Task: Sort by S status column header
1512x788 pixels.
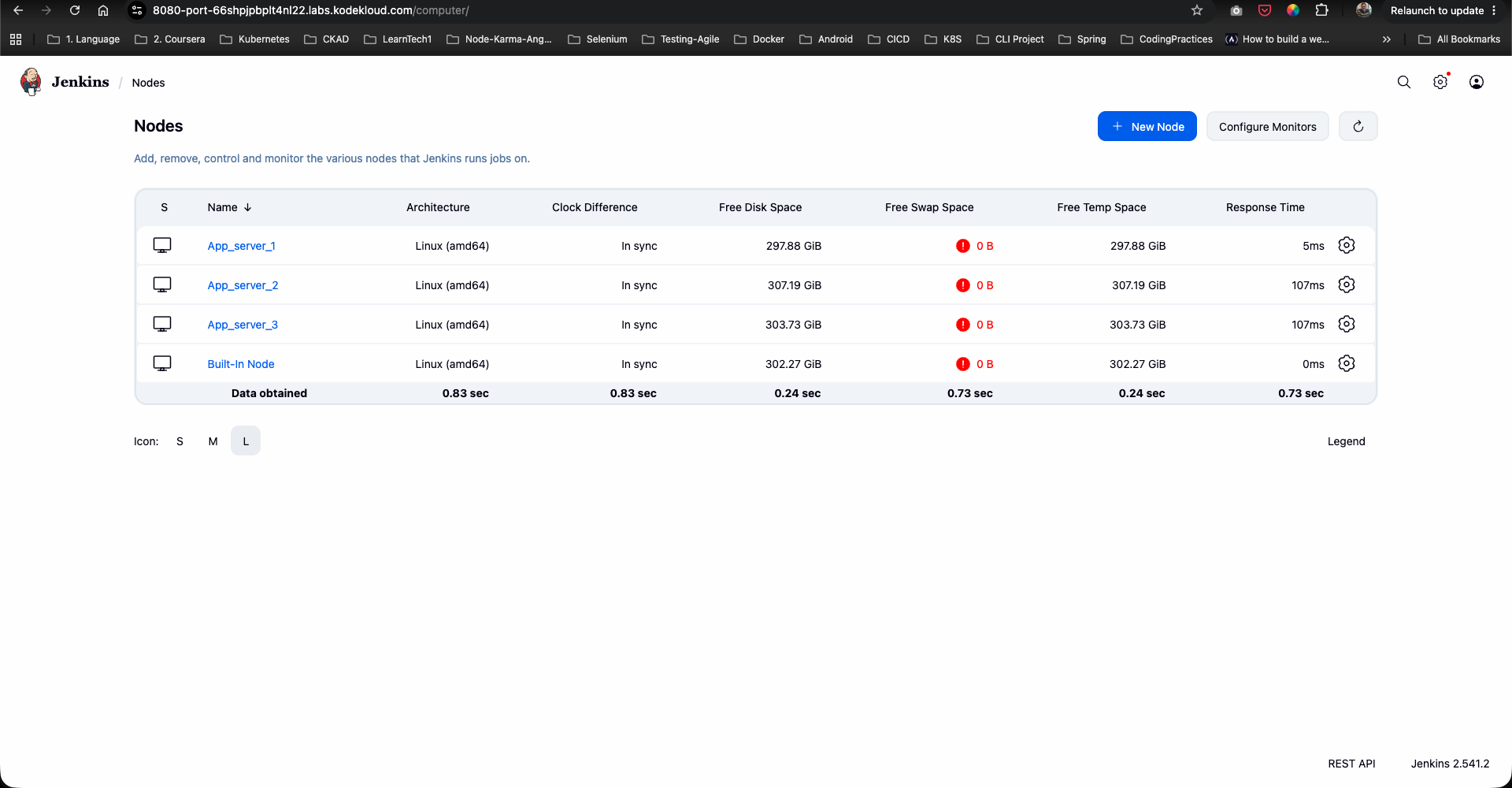Action: [x=164, y=207]
